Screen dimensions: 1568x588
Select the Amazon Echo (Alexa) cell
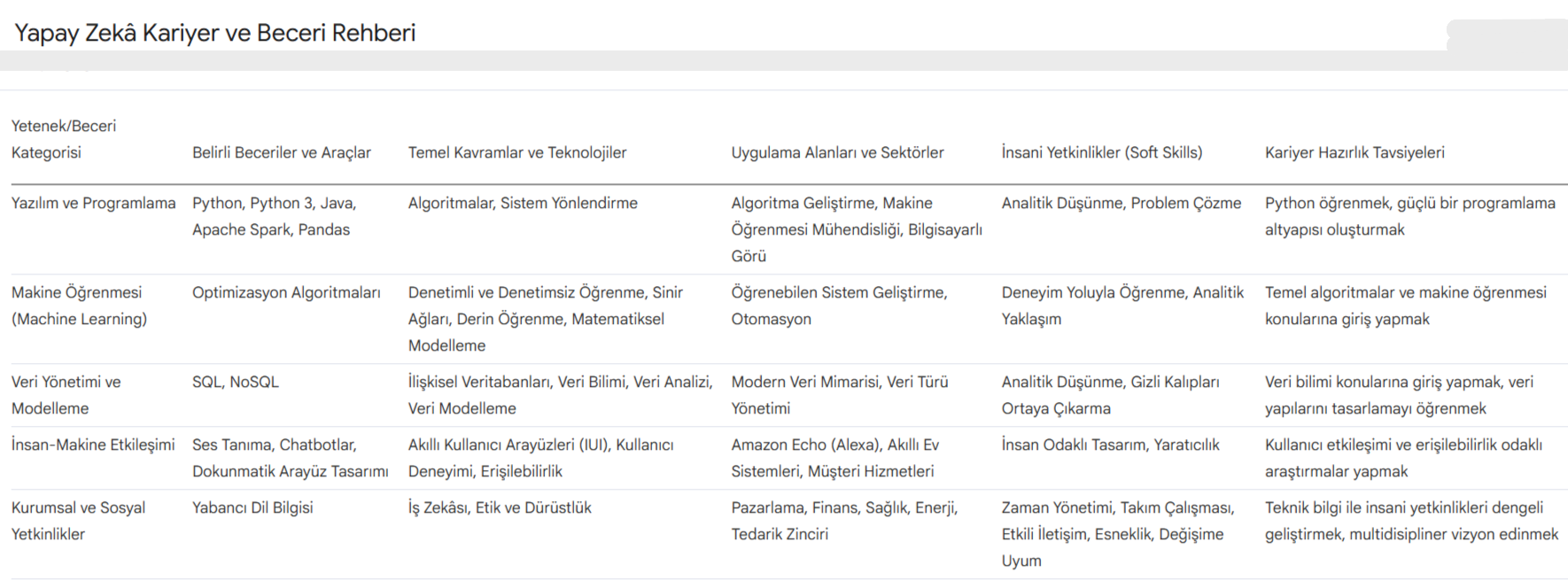point(835,458)
